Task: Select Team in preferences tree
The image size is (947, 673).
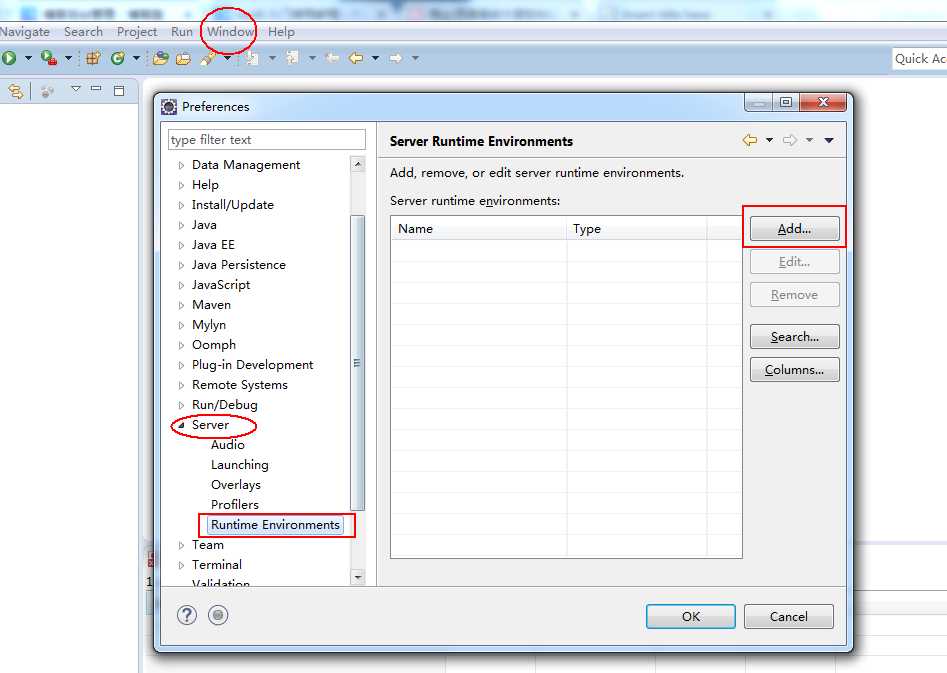Action: pos(208,545)
